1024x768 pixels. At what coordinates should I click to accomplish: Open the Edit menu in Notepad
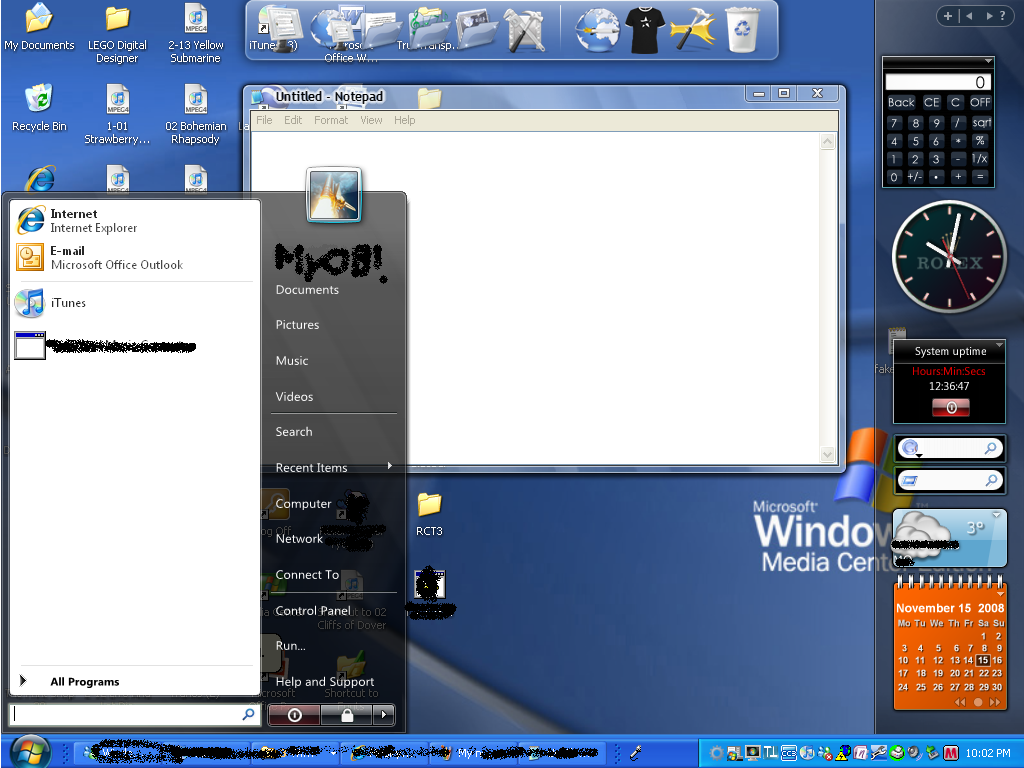point(292,119)
